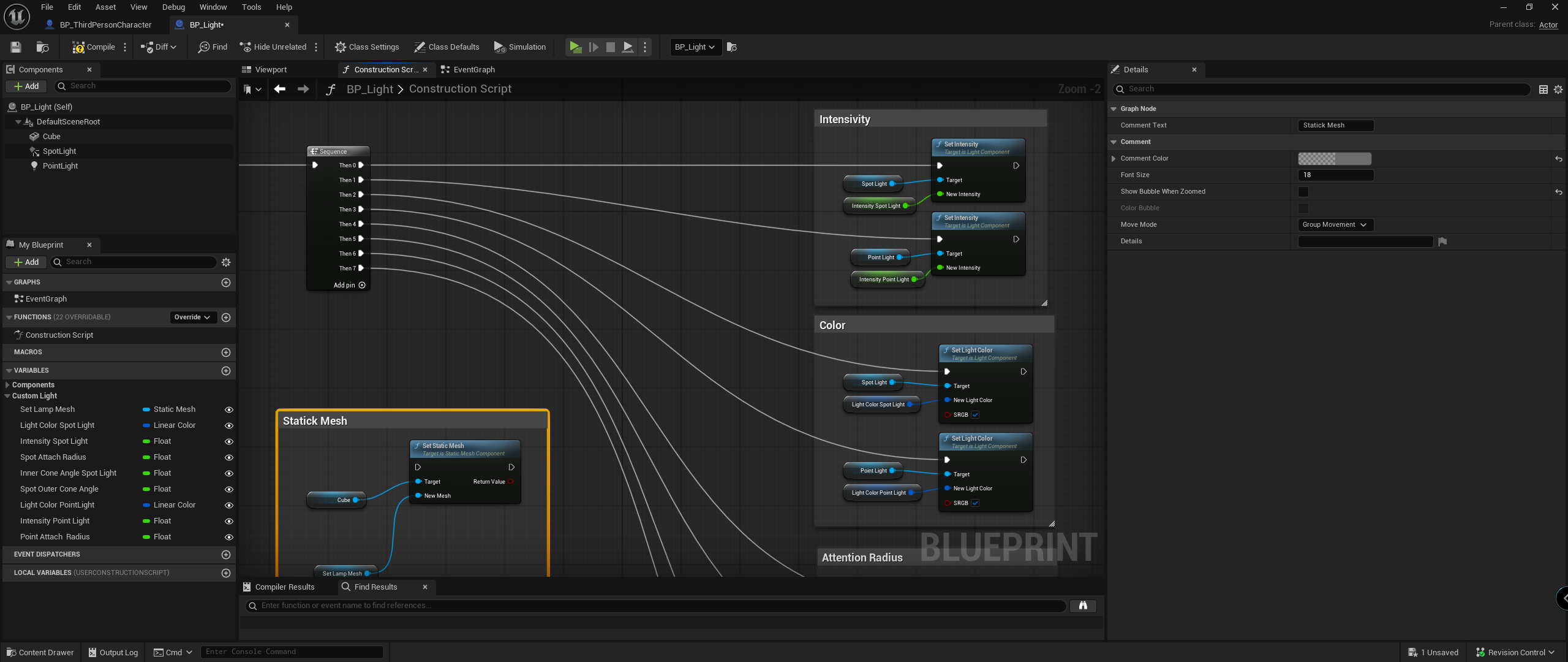Click the navigate back arrow

coord(280,89)
